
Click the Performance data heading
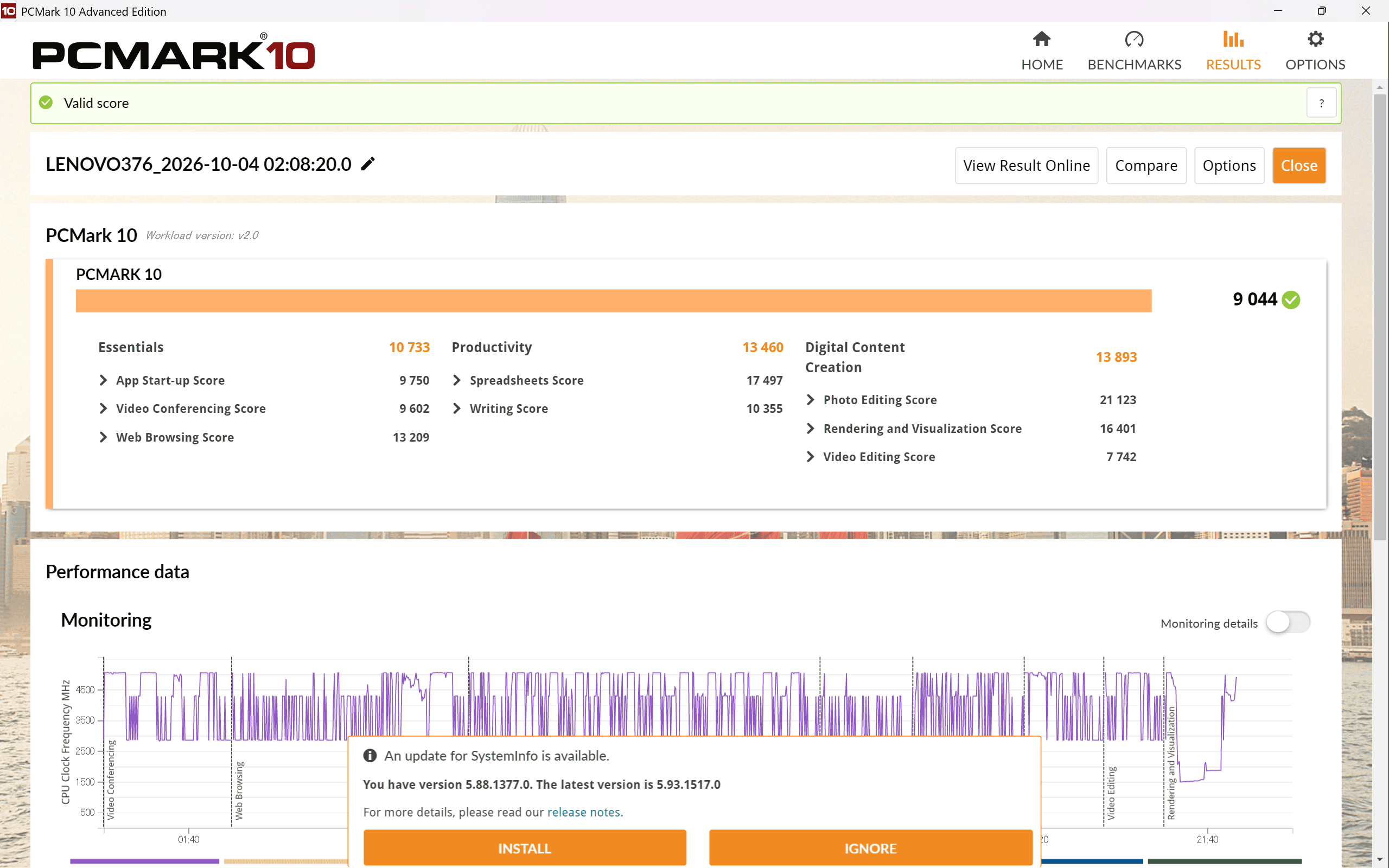117,572
